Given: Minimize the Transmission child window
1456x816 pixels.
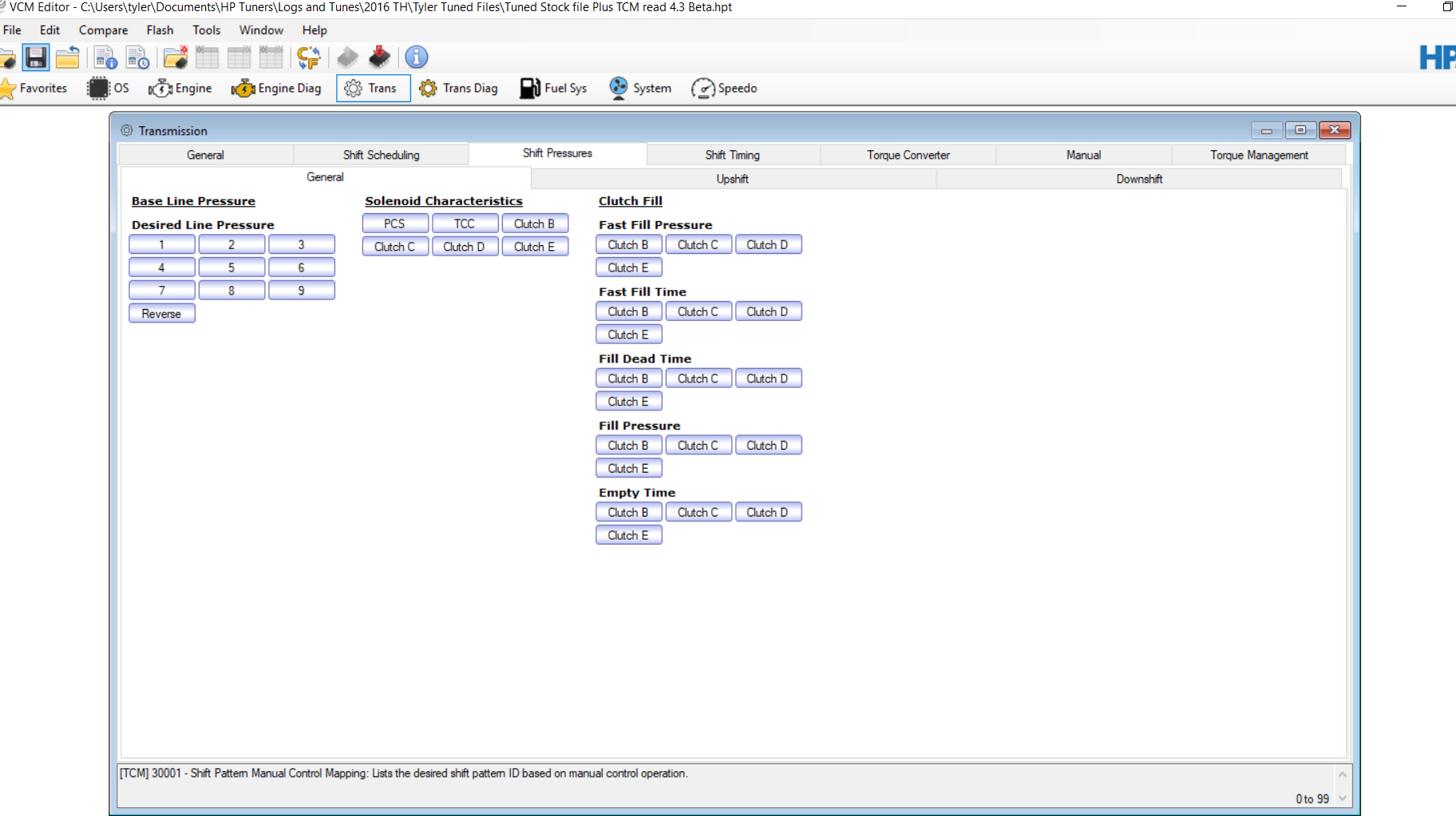Looking at the screenshot, I should click(1267, 130).
